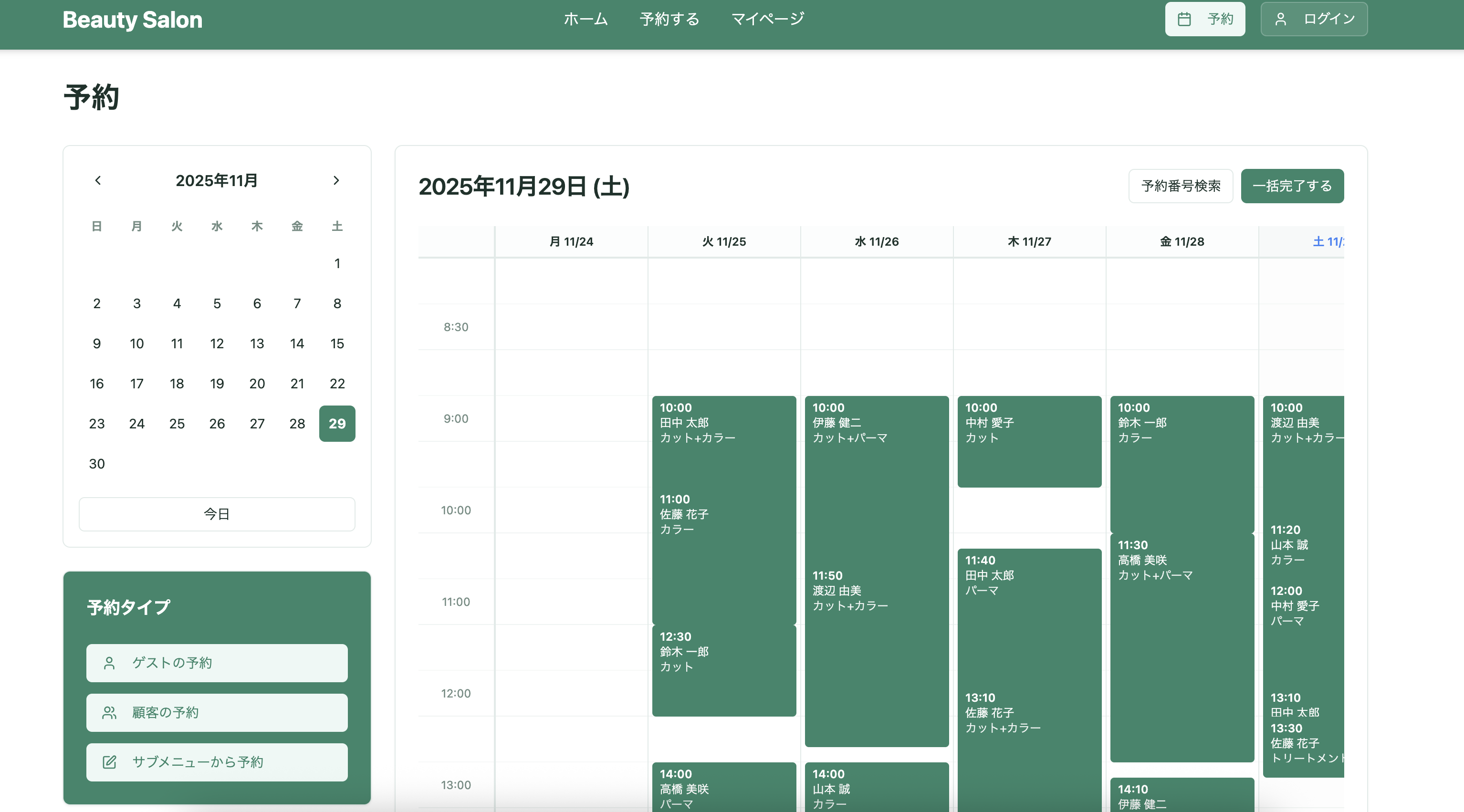Open the マイページ navigation item
The image size is (1464, 812).
point(767,19)
